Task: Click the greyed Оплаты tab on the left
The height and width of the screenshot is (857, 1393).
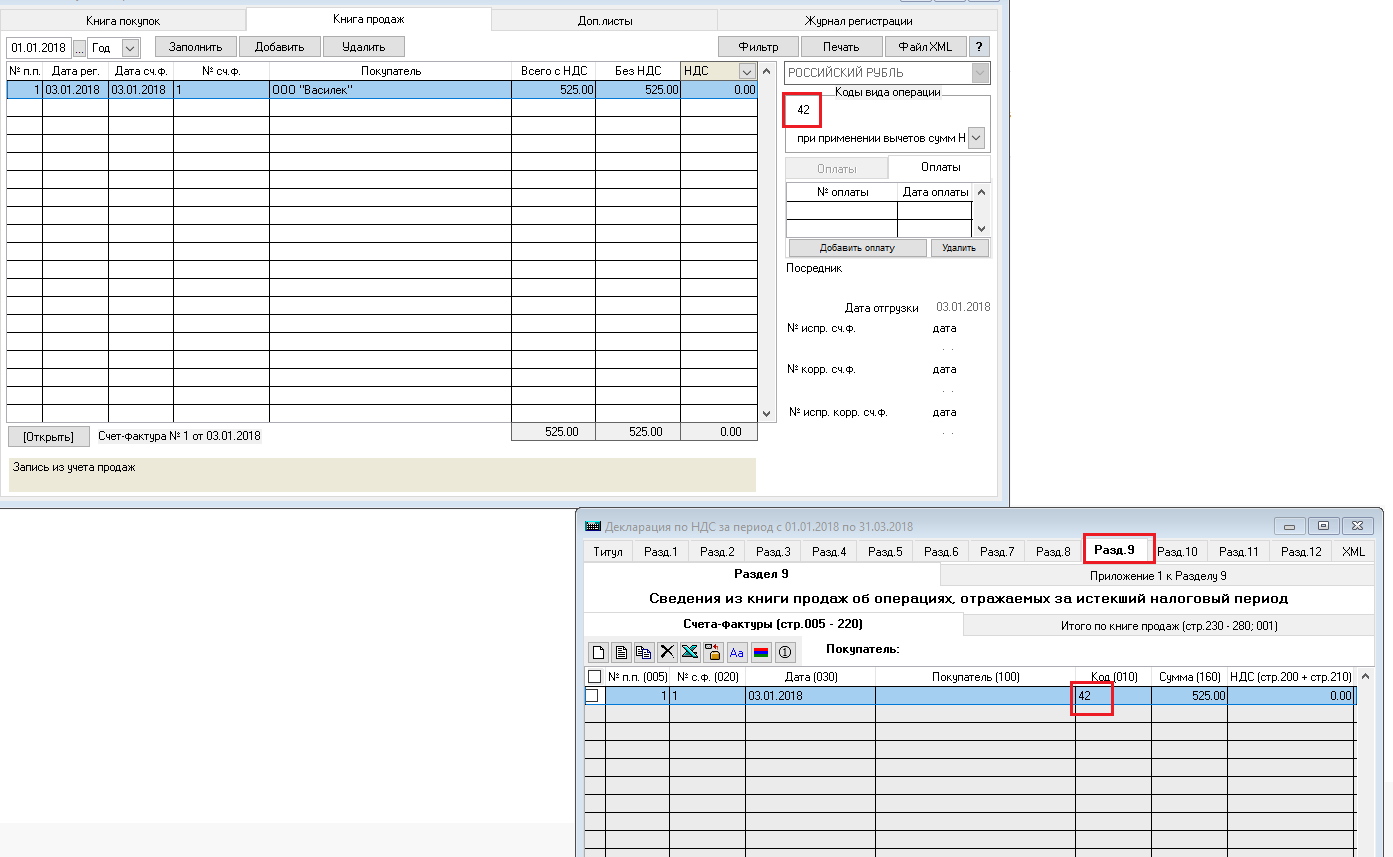Action: [836, 169]
